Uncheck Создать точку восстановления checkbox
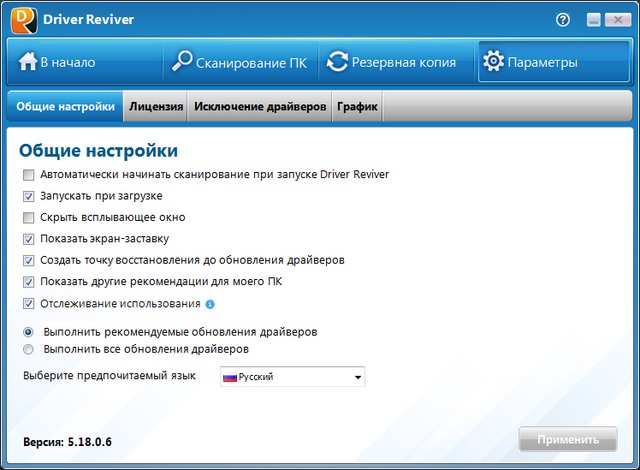This screenshot has height=470, width=640. point(28,260)
